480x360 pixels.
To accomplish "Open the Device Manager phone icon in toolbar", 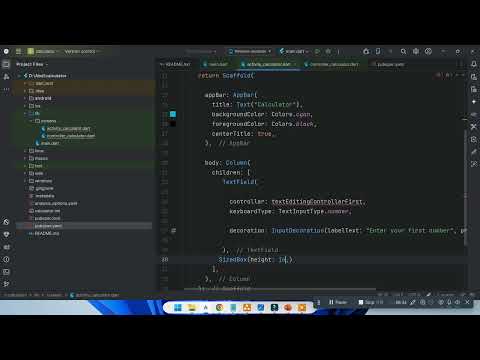I will click(378, 51).
